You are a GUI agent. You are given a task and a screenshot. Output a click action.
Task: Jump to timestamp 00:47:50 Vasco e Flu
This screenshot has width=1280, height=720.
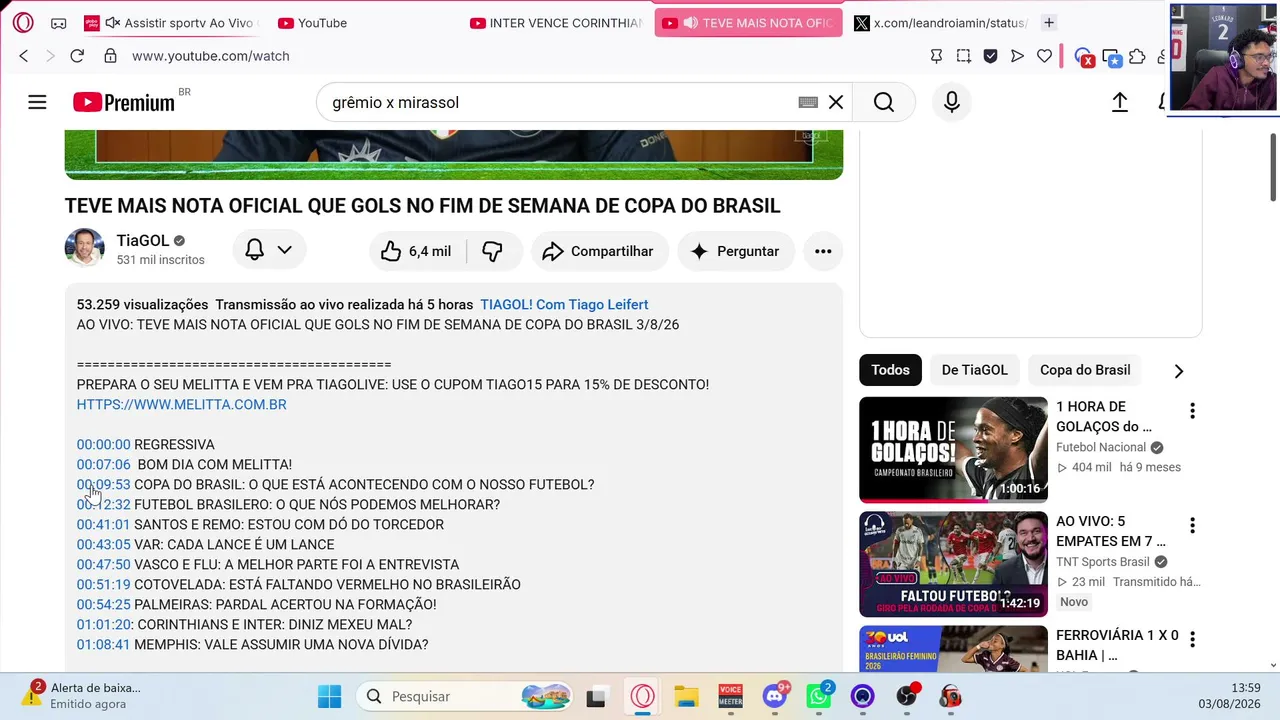coord(104,564)
